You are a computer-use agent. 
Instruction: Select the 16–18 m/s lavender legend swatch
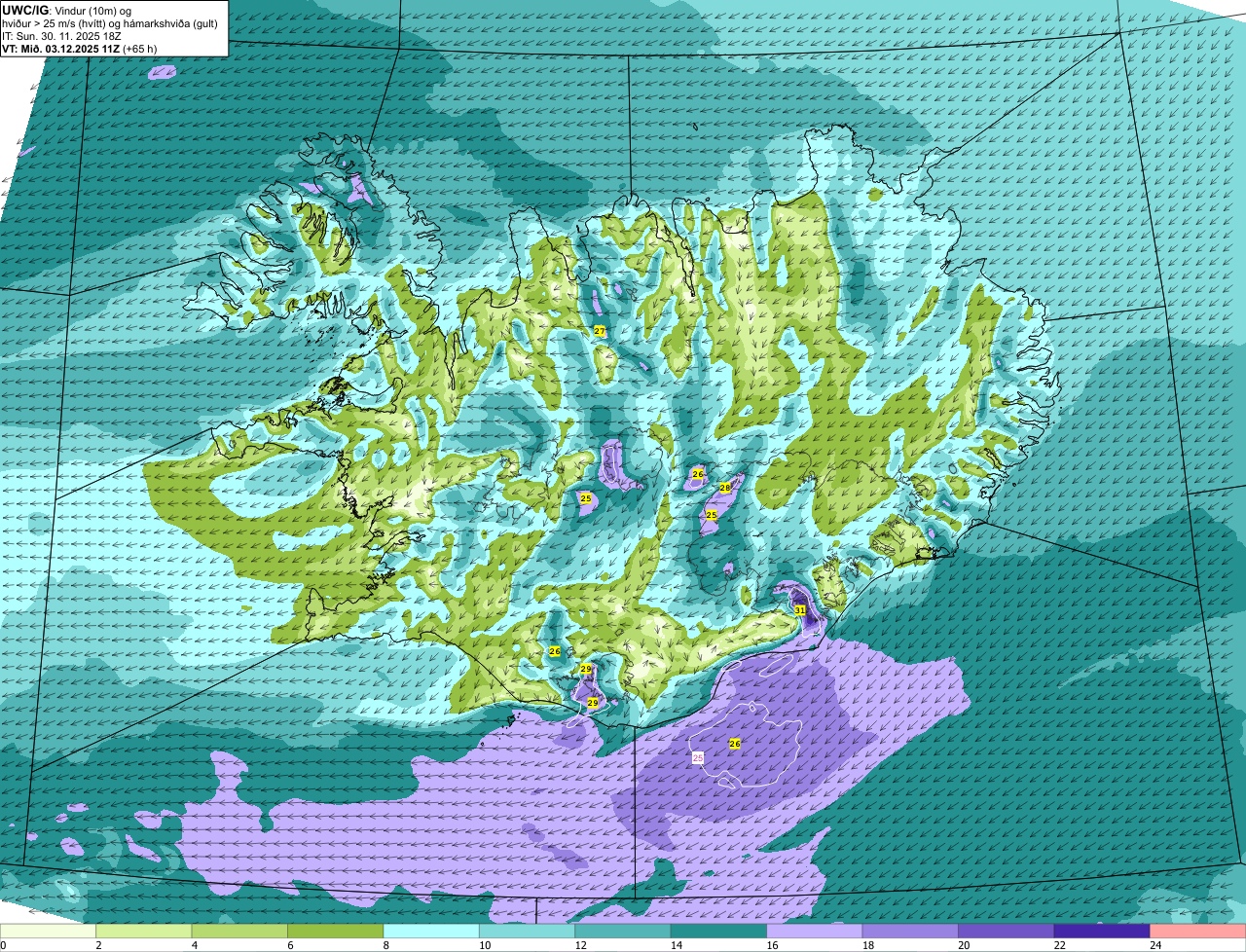tap(815, 932)
